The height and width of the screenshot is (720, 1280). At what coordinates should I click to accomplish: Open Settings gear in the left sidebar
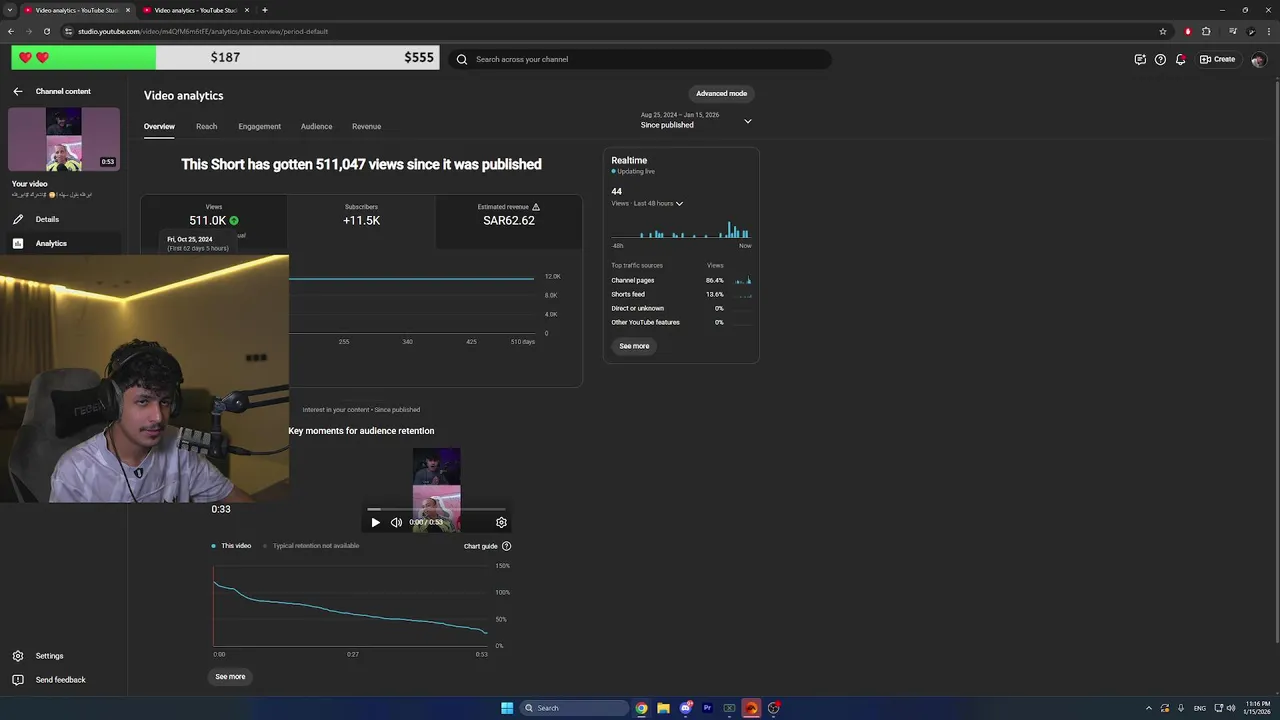[18, 656]
